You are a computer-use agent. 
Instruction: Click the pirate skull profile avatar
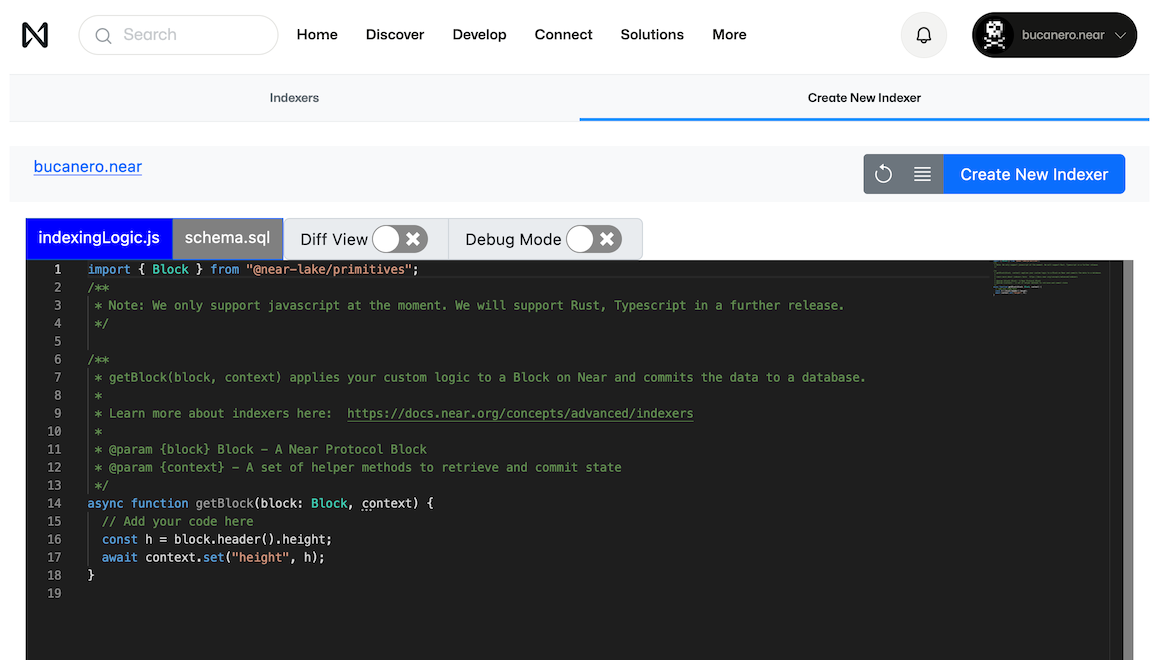pos(994,35)
